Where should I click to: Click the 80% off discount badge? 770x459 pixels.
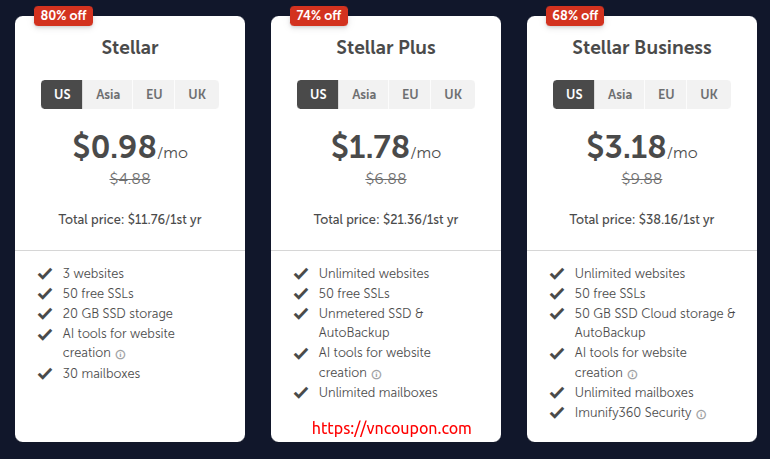pyautogui.click(x=62, y=15)
